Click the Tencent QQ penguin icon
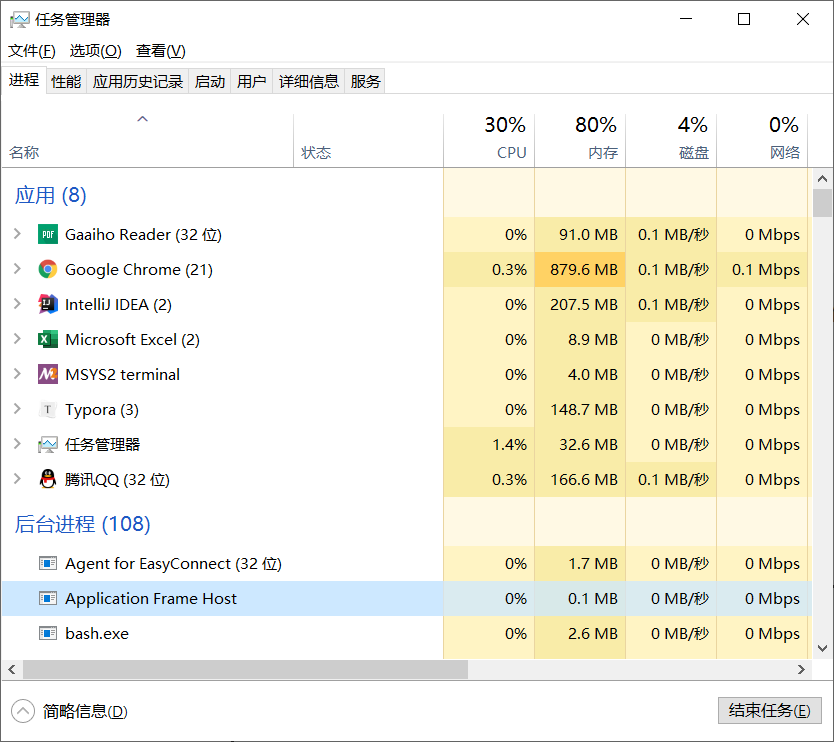The width and height of the screenshot is (834, 742). (48, 479)
